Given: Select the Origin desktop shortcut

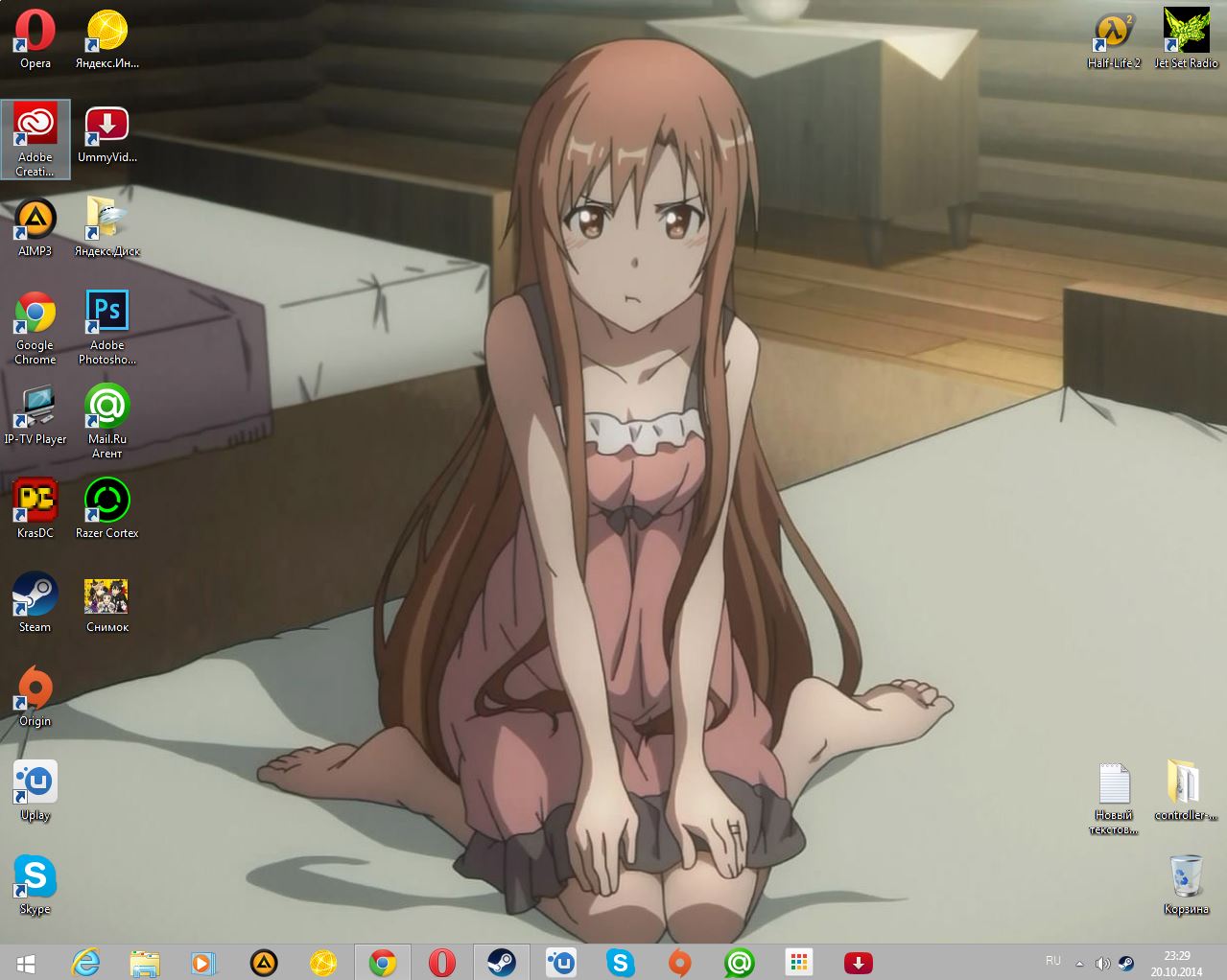Looking at the screenshot, I should click(x=35, y=696).
